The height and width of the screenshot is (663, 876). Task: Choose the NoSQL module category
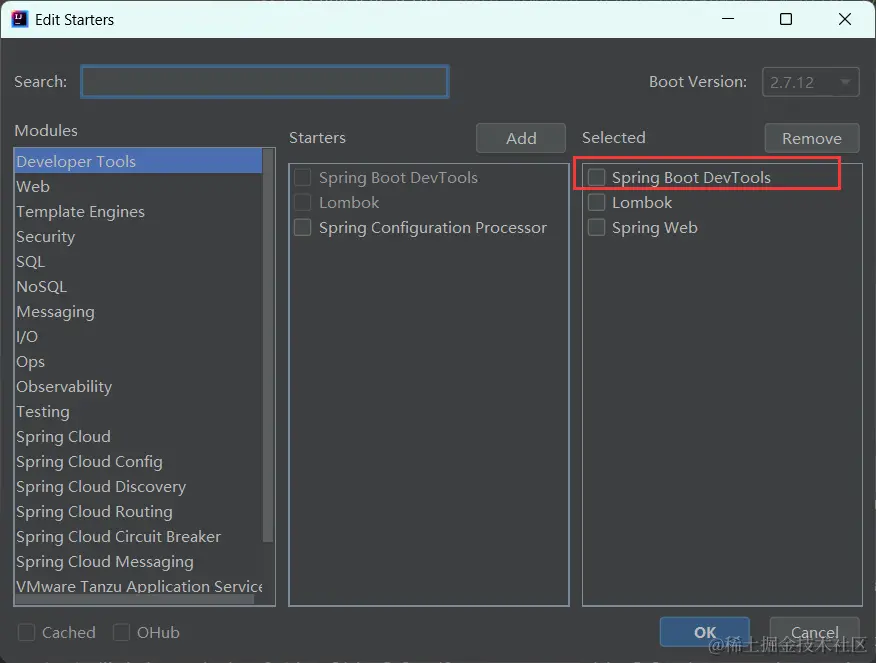pyautogui.click(x=41, y=287)
